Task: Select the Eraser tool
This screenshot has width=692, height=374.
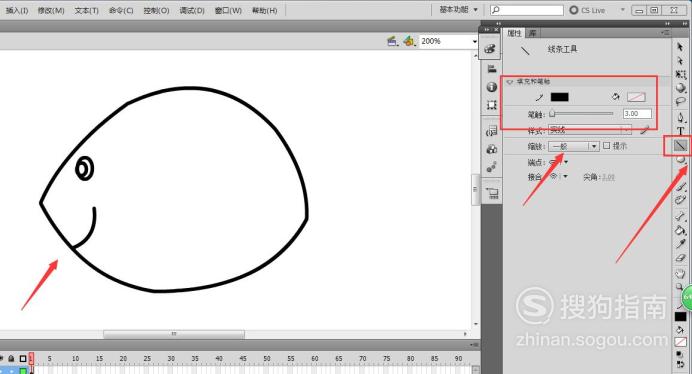Action: (x=680, y=257)
